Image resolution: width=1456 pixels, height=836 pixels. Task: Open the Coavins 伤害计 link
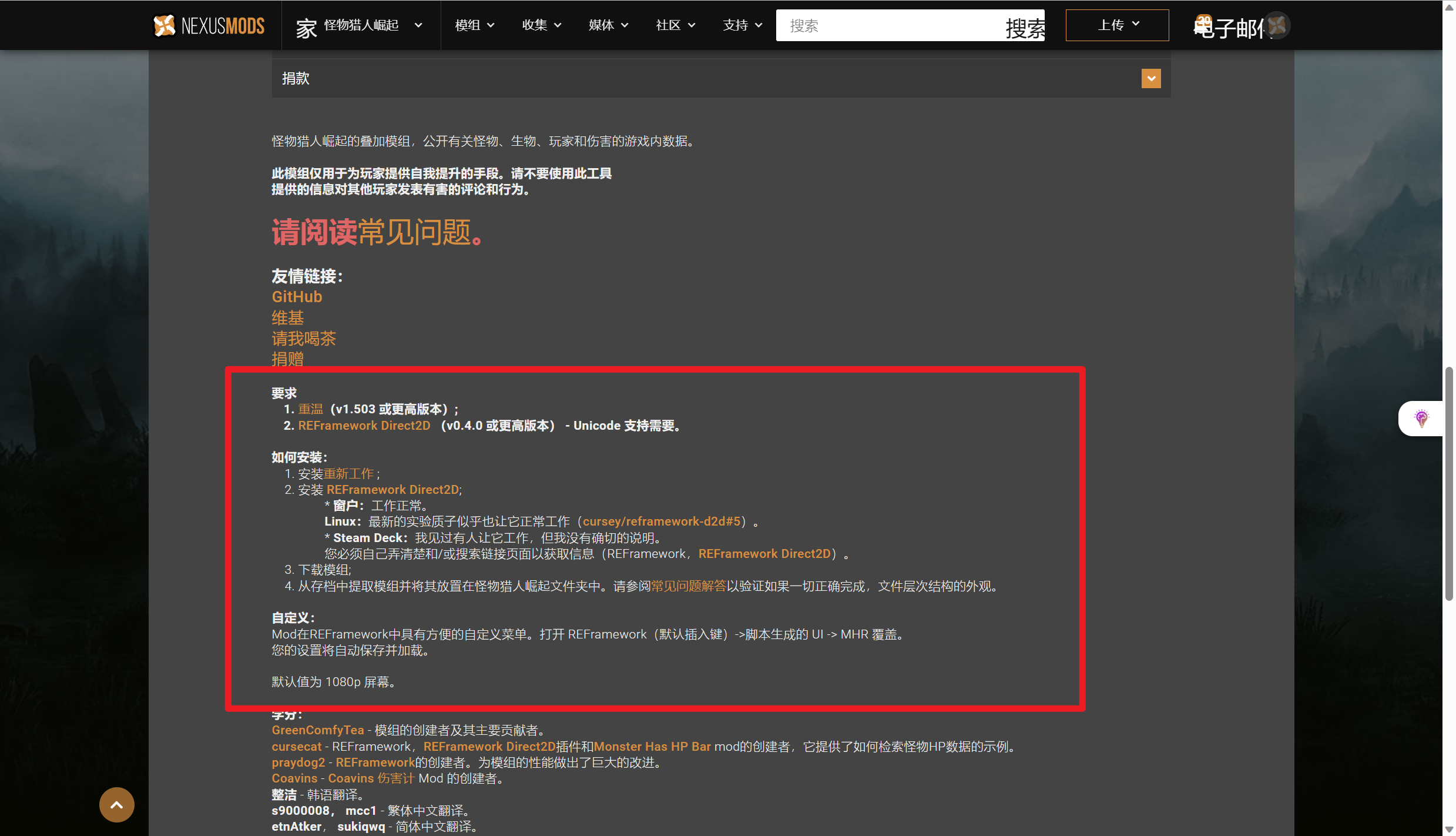tap(371, 778)
